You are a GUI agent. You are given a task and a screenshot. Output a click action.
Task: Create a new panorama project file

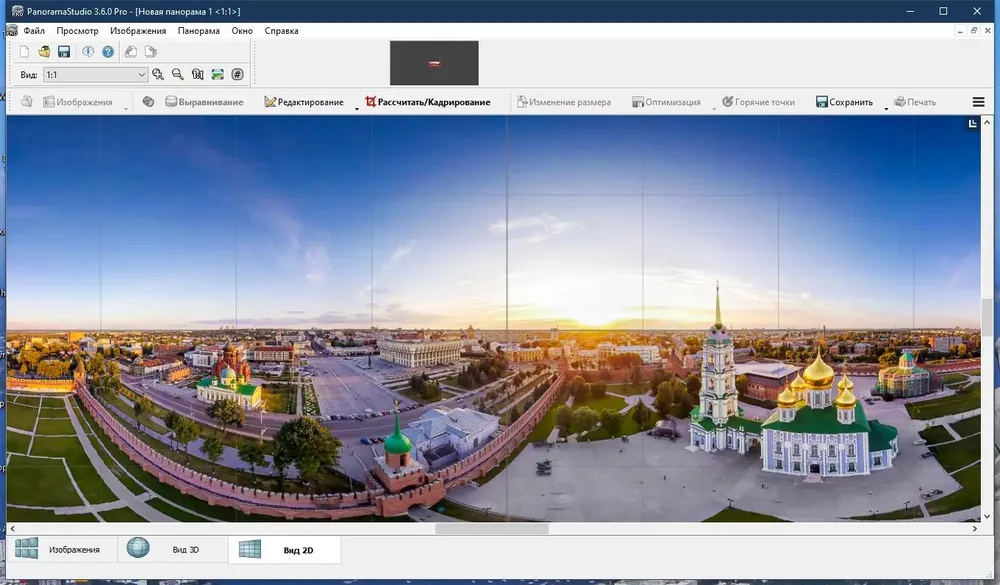(x=24, y=52)
